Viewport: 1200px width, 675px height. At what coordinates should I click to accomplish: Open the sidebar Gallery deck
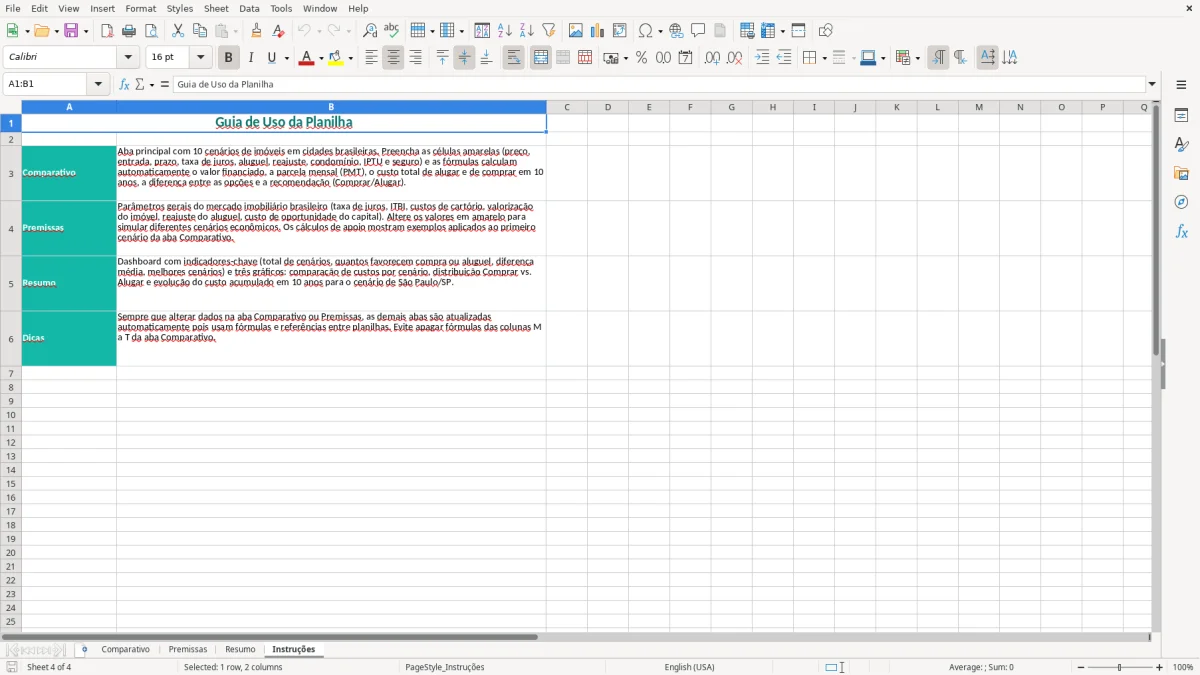tap(1181, 174)
